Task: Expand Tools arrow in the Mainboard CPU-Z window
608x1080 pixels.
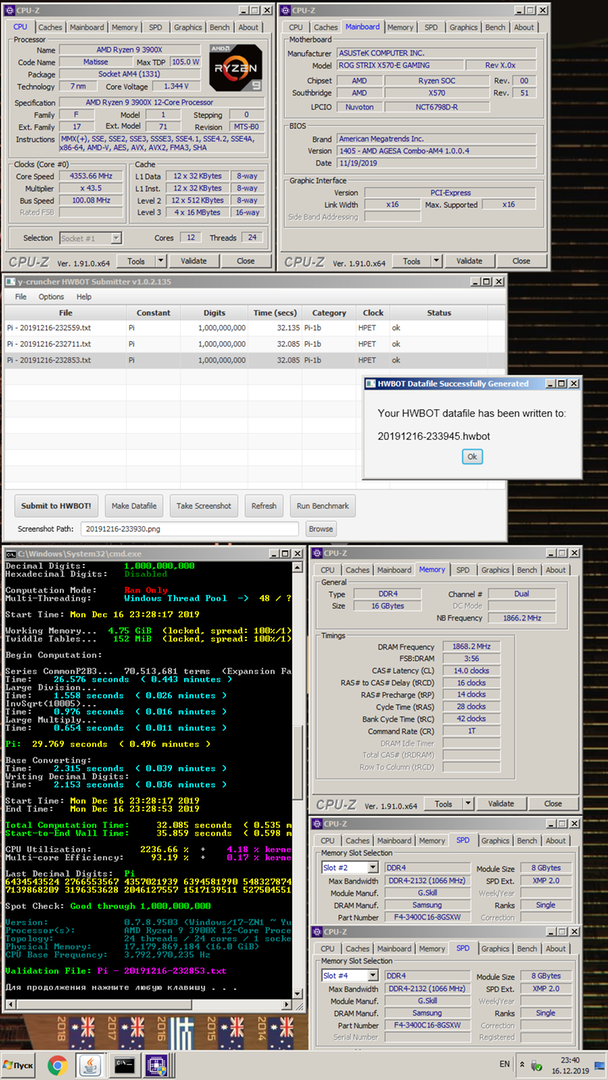Action: coord(437,261)
